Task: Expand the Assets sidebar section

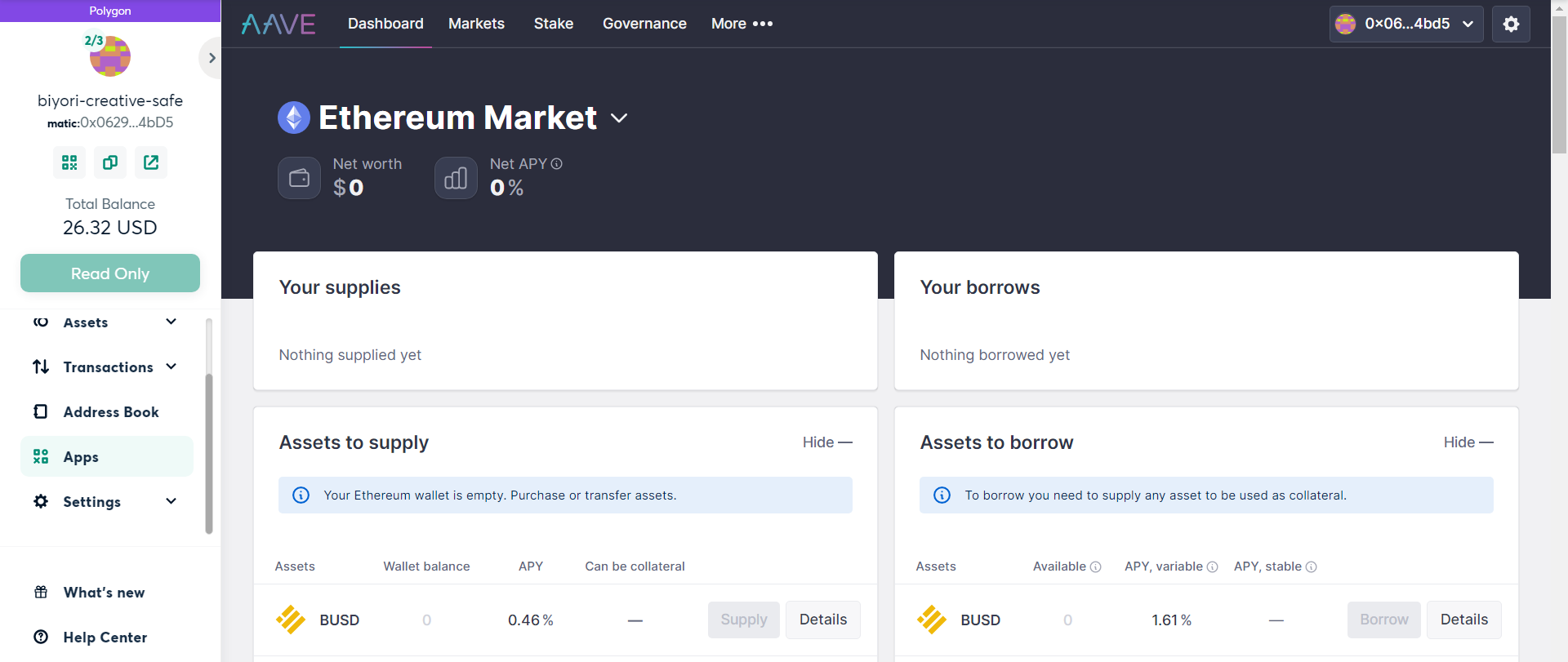Action: pyautogui.click(x=171, y=322)
